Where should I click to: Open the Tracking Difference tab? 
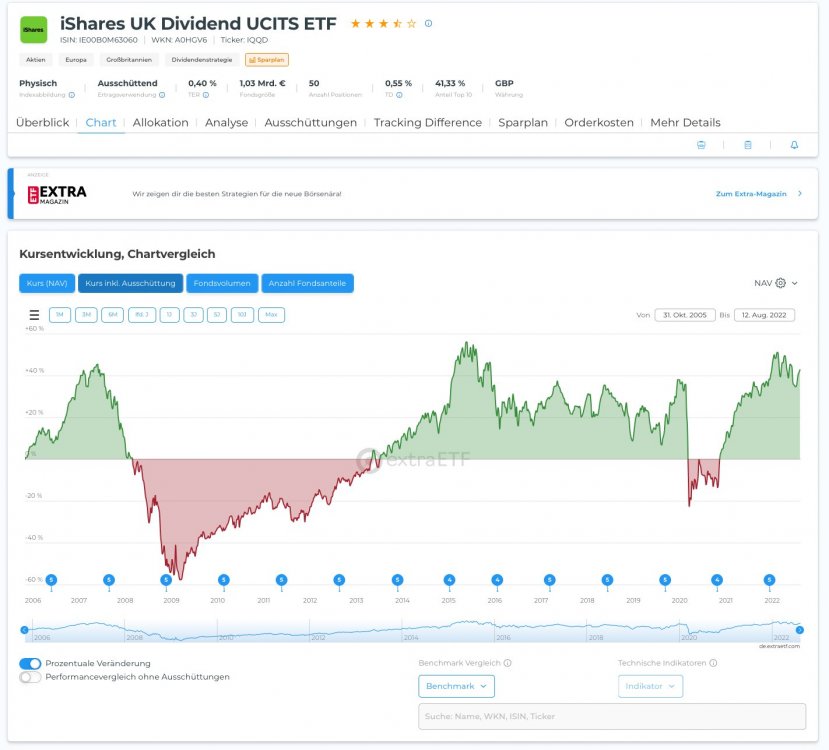coord(427,122)
